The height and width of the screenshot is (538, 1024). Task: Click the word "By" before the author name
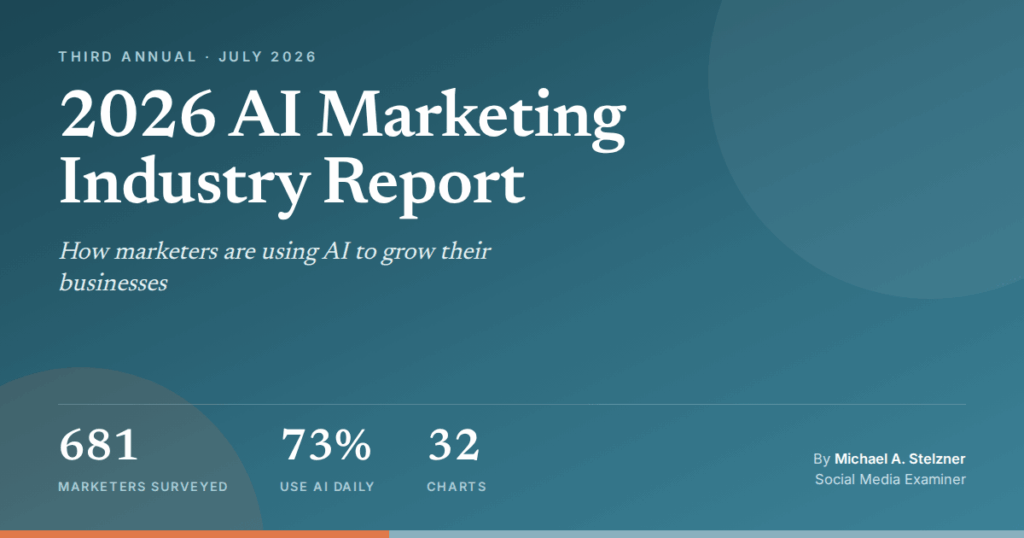click(822, 459)
